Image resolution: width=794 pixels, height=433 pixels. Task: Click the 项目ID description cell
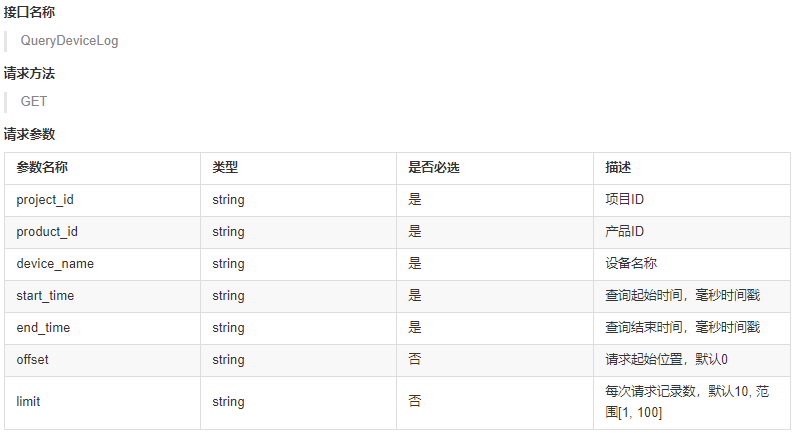[624, 200]
